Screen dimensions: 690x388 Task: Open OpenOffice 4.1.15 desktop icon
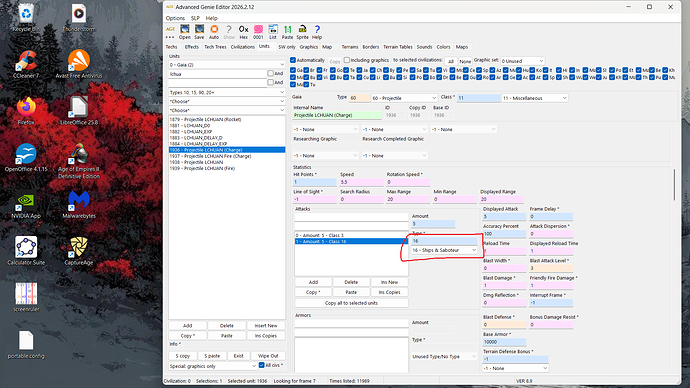pyautogui.click(x=26, y=157)
